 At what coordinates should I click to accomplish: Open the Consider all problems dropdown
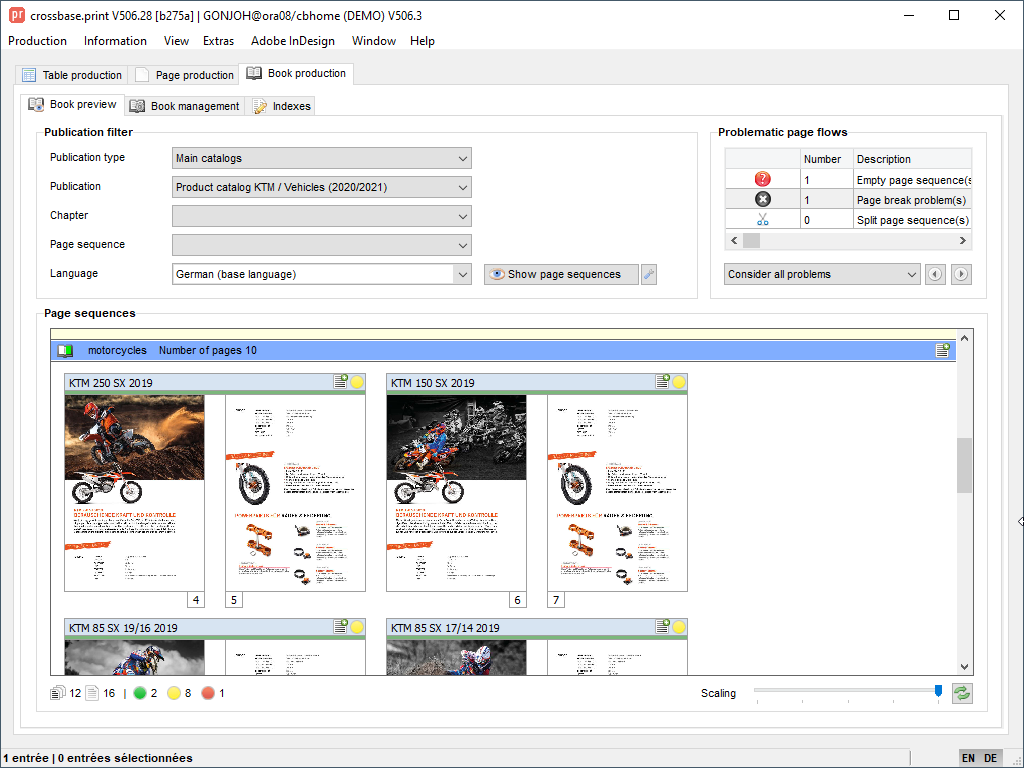[822, 274]
